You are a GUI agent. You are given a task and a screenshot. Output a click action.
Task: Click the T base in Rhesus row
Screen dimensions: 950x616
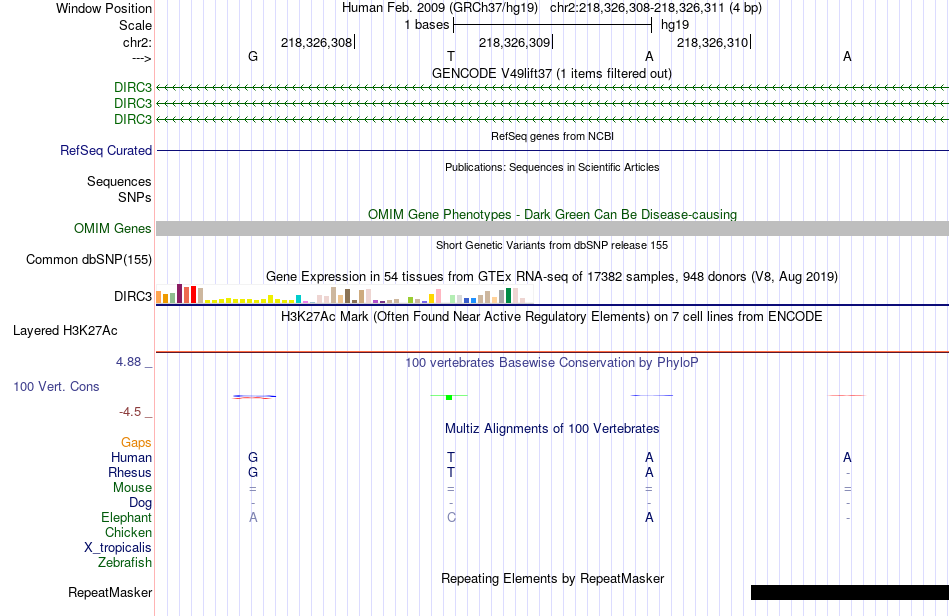pyautogui.click(x=451, y=472)
